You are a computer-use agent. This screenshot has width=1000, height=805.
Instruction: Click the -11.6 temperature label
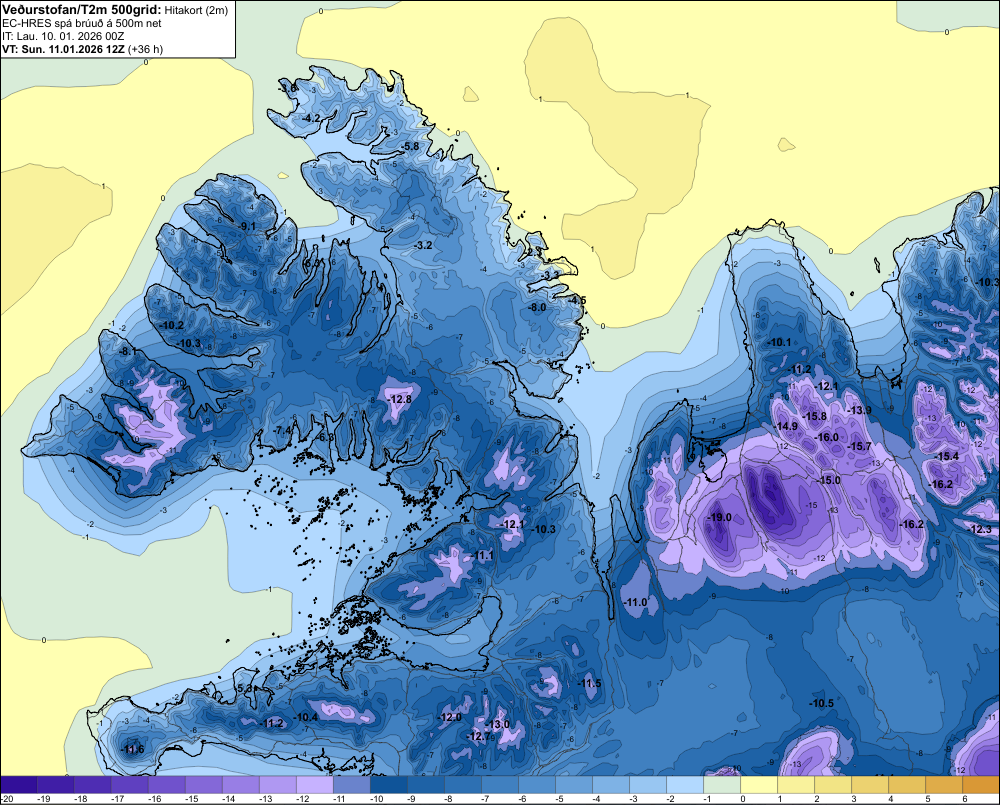click(133, 749)
